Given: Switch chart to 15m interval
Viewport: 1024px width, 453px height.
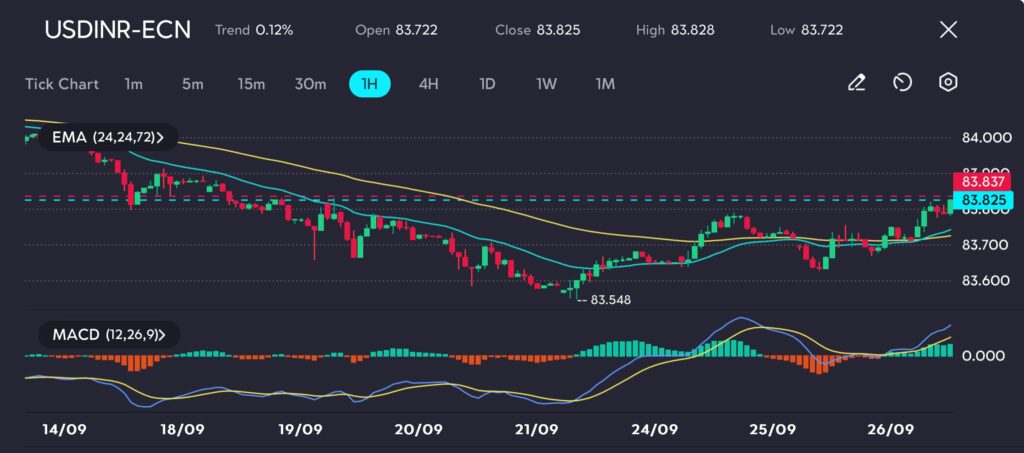Looking at the screenshot, I should (251, 84).
